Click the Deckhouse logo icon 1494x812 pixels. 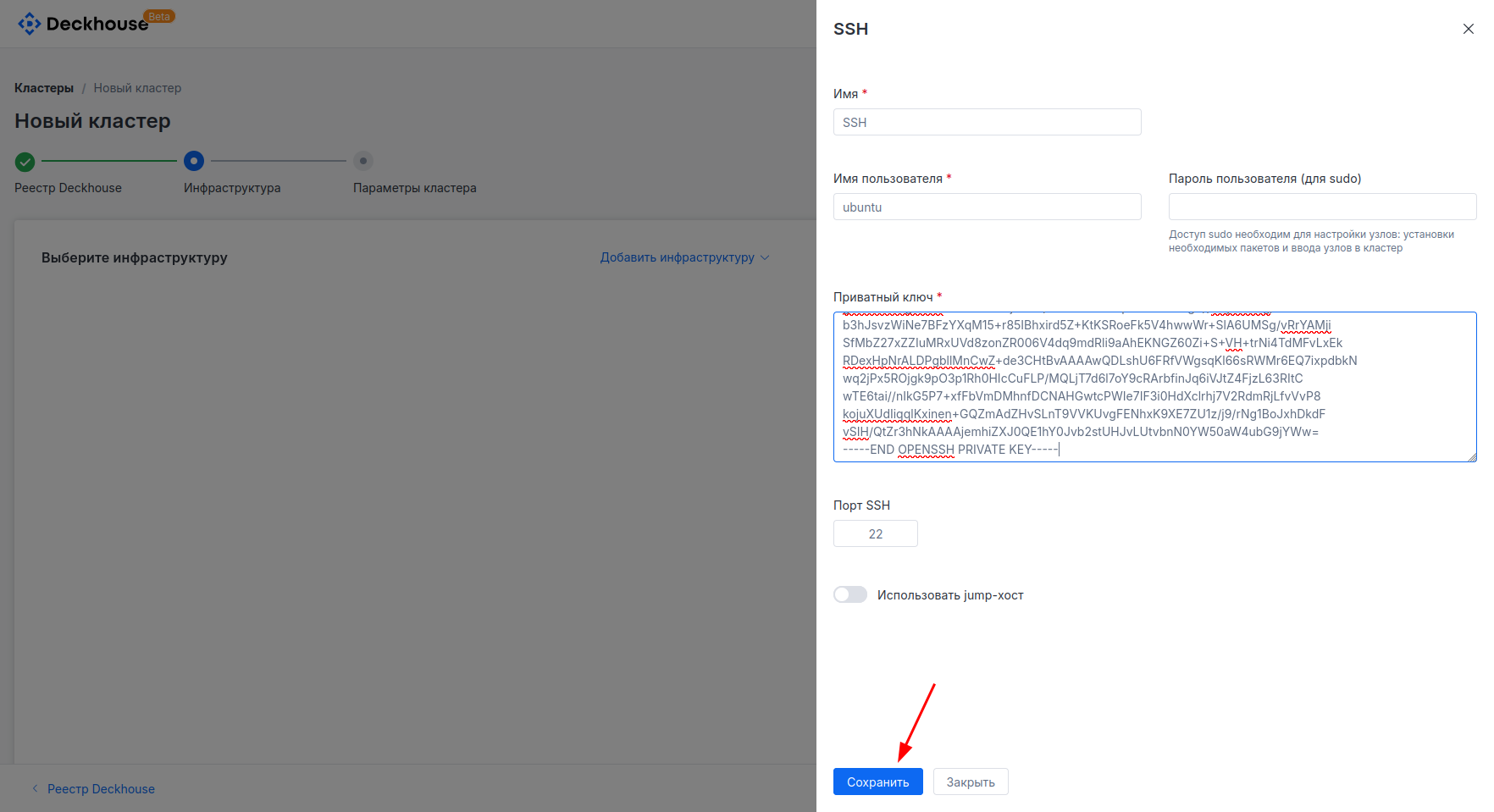(29, 23)
